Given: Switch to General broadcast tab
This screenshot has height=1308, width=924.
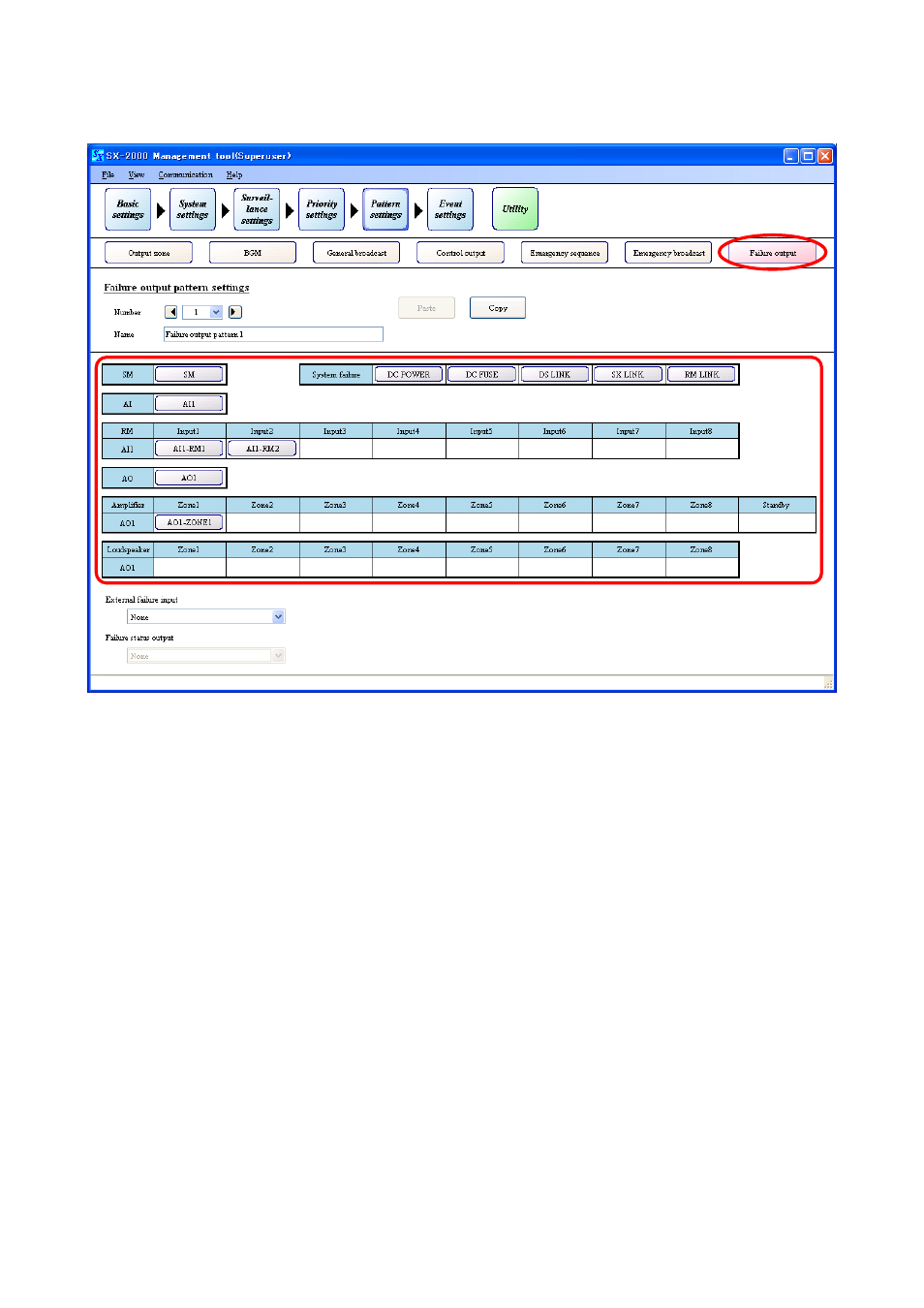Looking at the screenshot, I should point(356,253).
